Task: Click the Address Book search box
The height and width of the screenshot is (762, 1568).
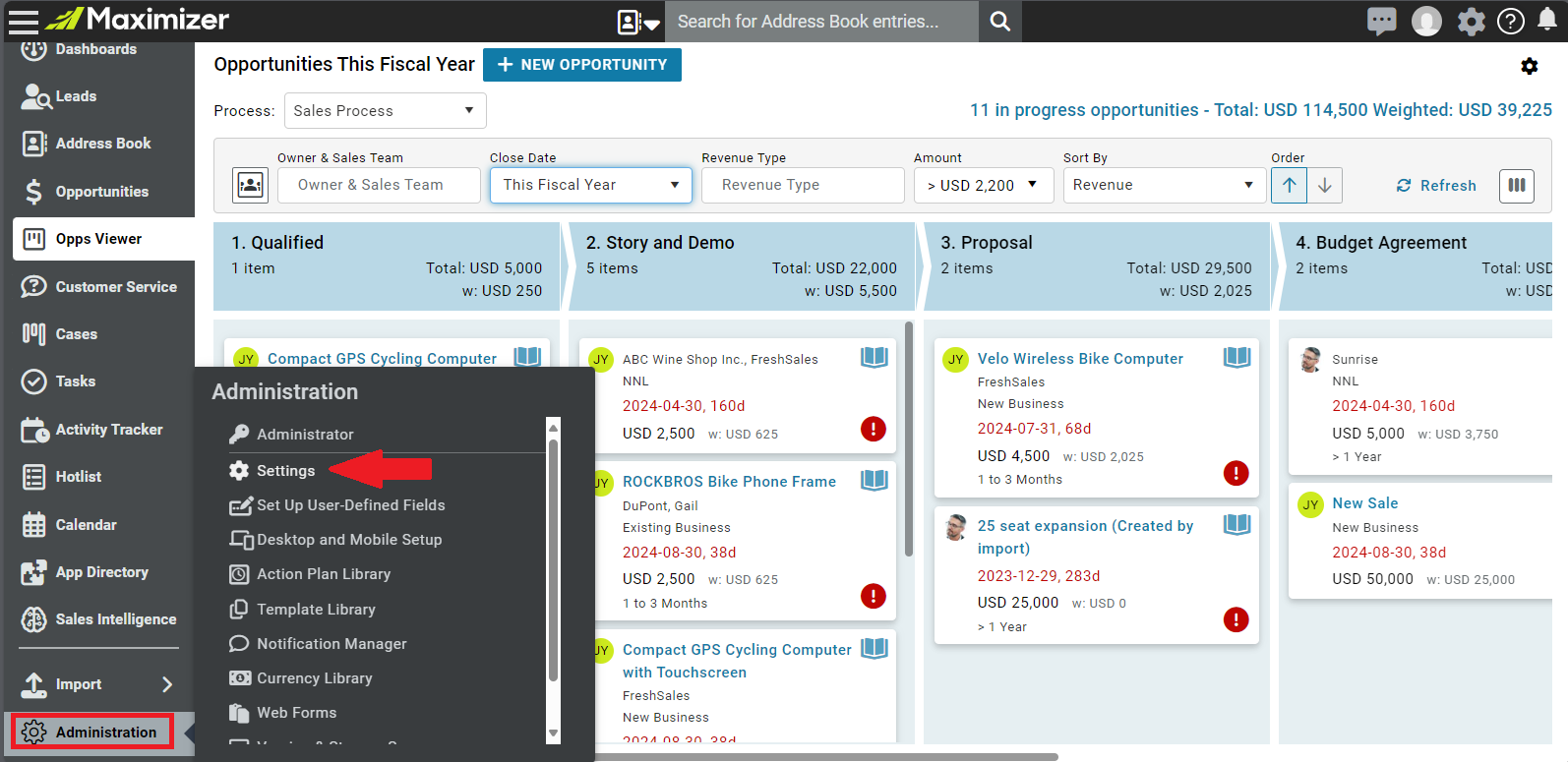Action: 821,21
